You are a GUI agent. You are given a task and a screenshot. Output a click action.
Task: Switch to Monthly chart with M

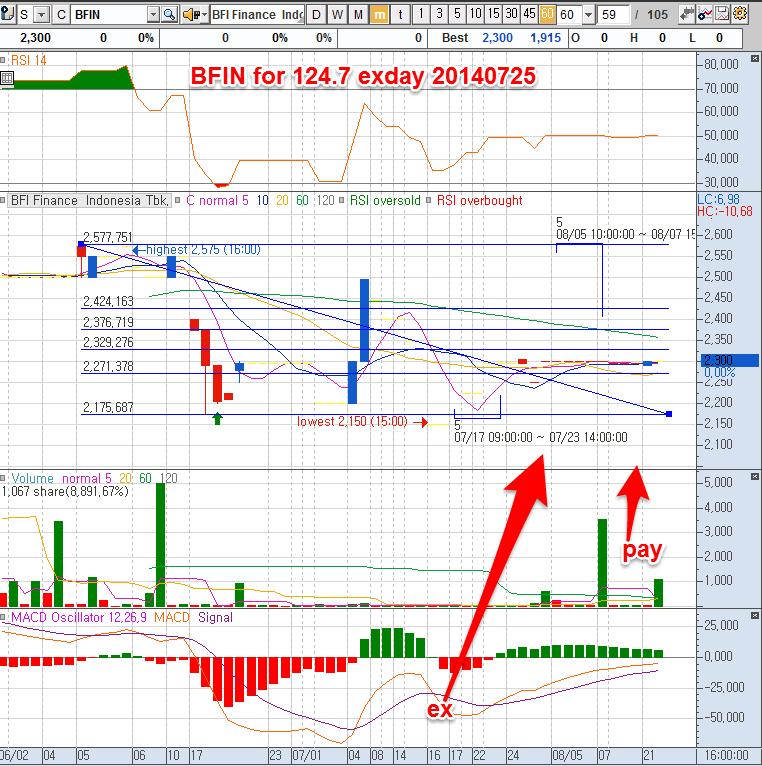[358, 15]
